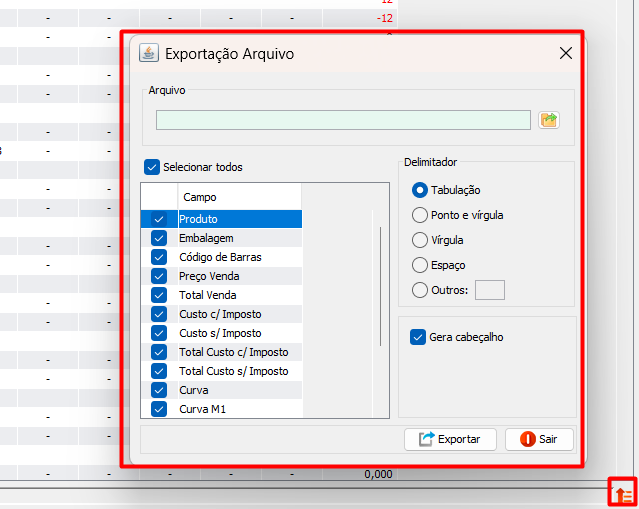
Task: Click the Java icon in dialog title bar
Action: (x=149, y=53)
